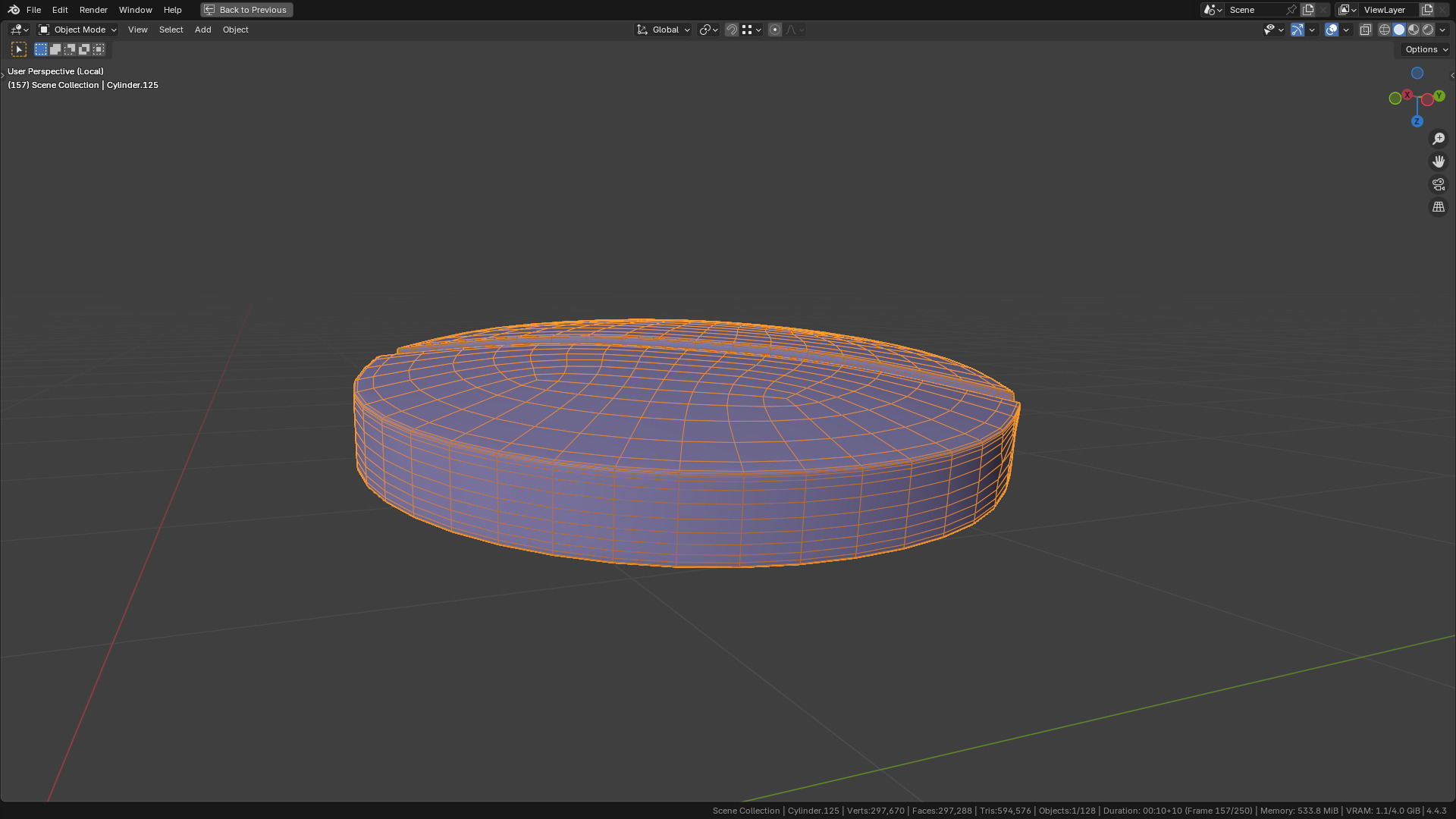This screenshot has height=819, width=1456.
Task: Open the snapping options dropdown
Action: (752, 30)
